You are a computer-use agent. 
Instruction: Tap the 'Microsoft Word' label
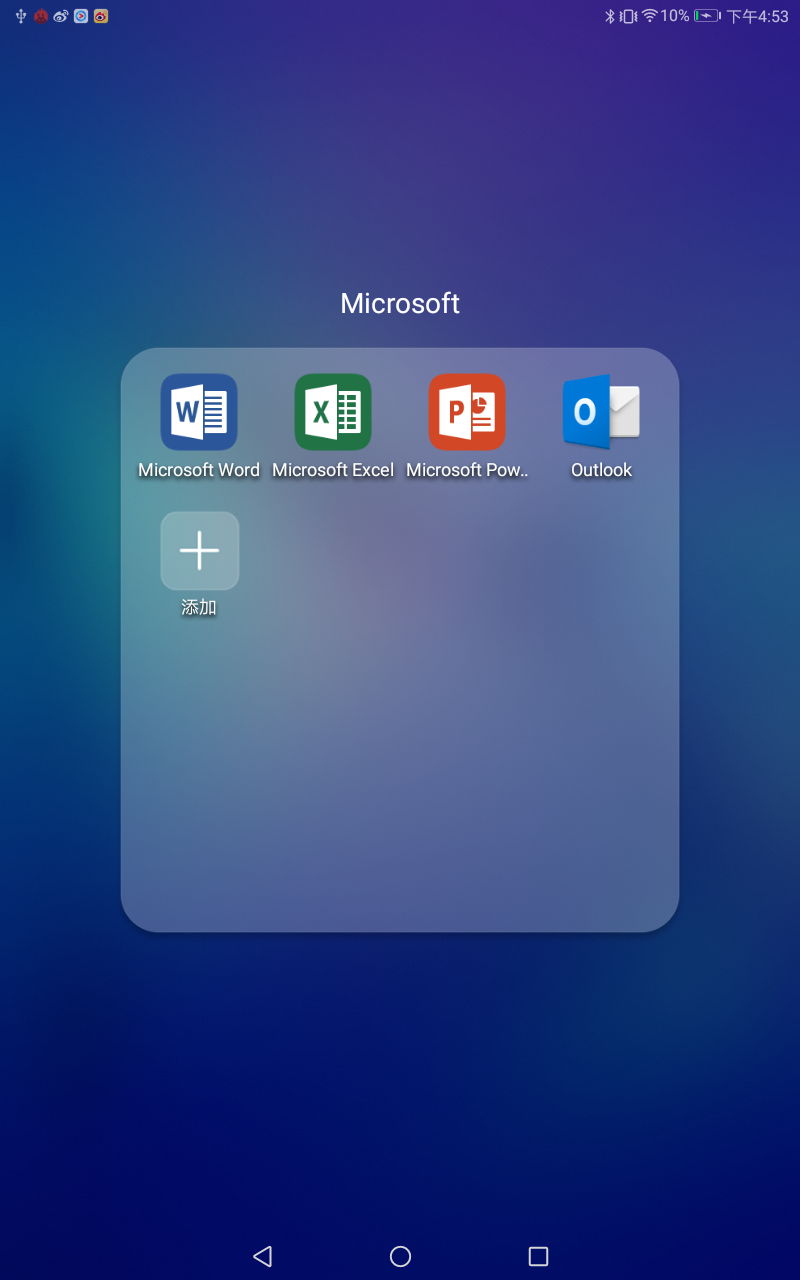click(199, 470)
